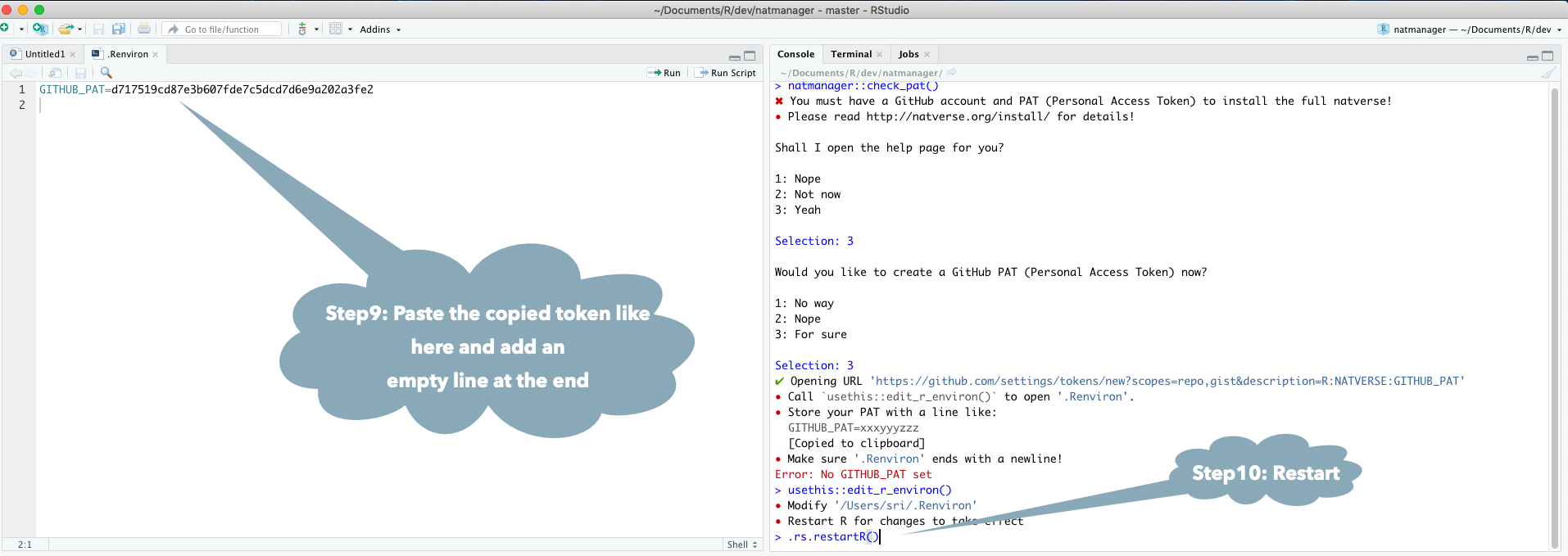Image resolution: width=1568 pixels, height=556 pixels.
Task: Click Show in new window icon
Action: 55,73
